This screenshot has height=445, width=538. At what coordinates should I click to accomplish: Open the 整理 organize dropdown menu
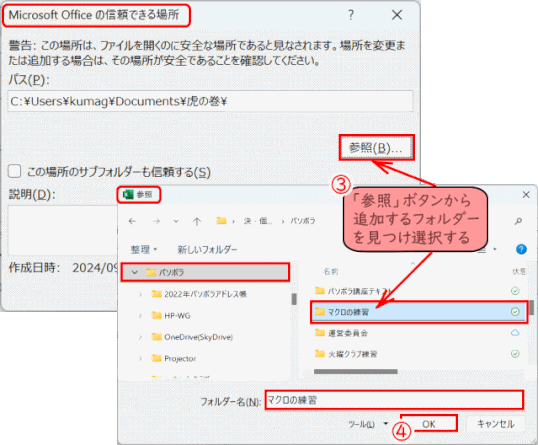point(144,249)
